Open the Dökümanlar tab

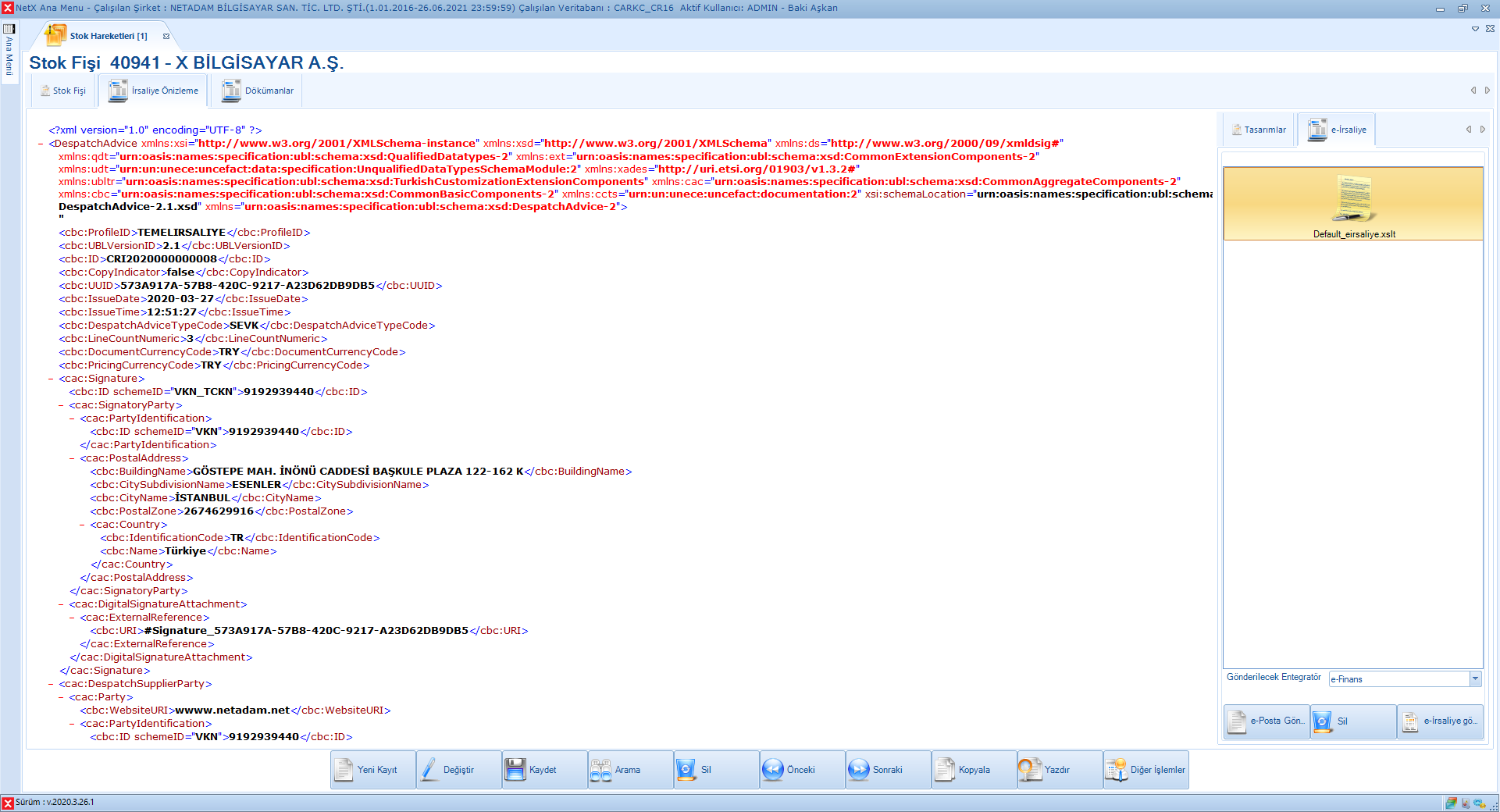point(257,91)
